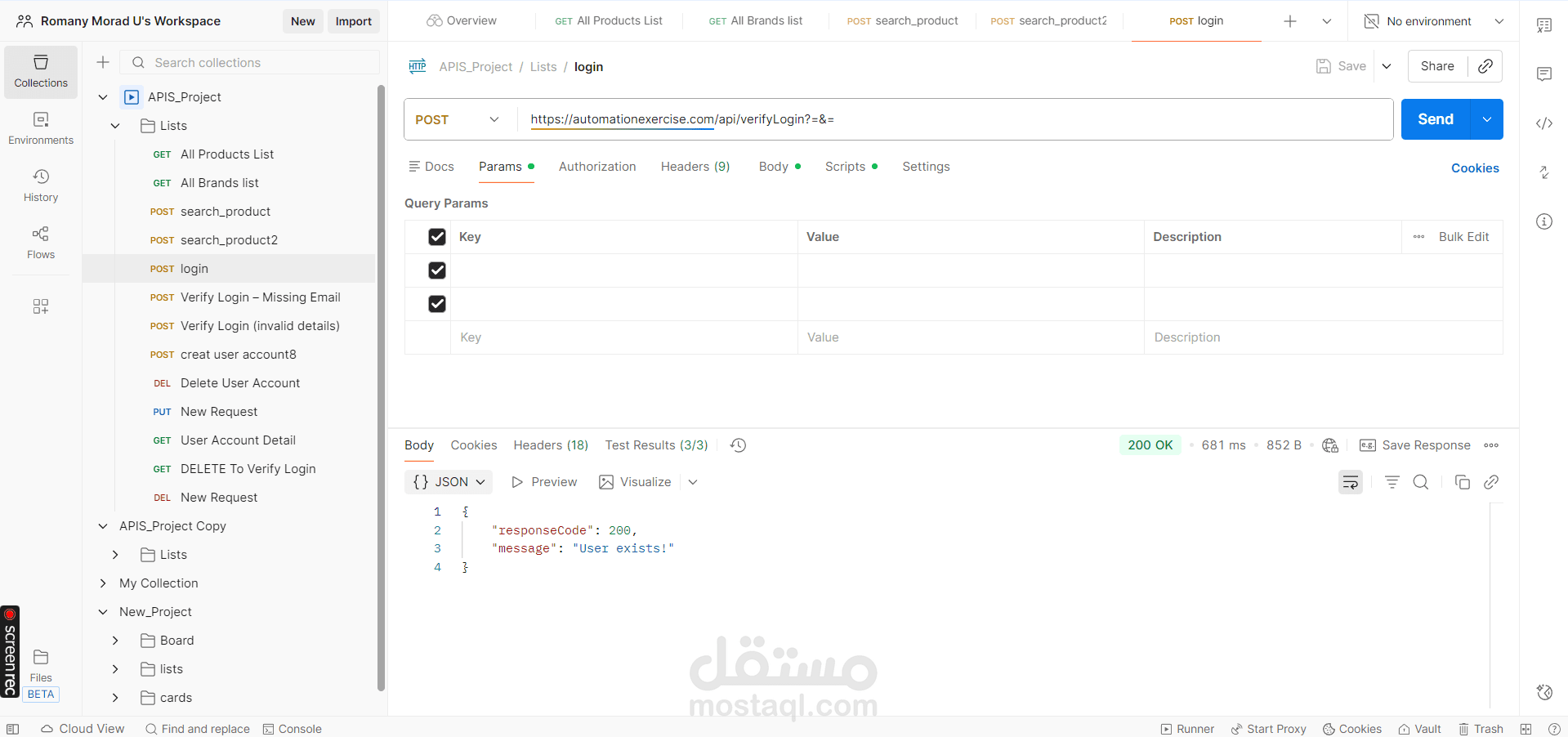Open response history clock icon
This screenshot has width=1568, height=737.
(738, 445)
